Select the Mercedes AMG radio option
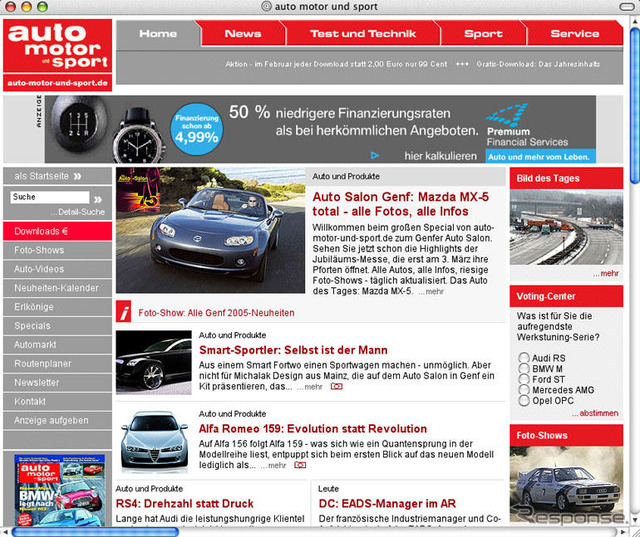The width and height of the screenshot is (640, 537). 524,390
